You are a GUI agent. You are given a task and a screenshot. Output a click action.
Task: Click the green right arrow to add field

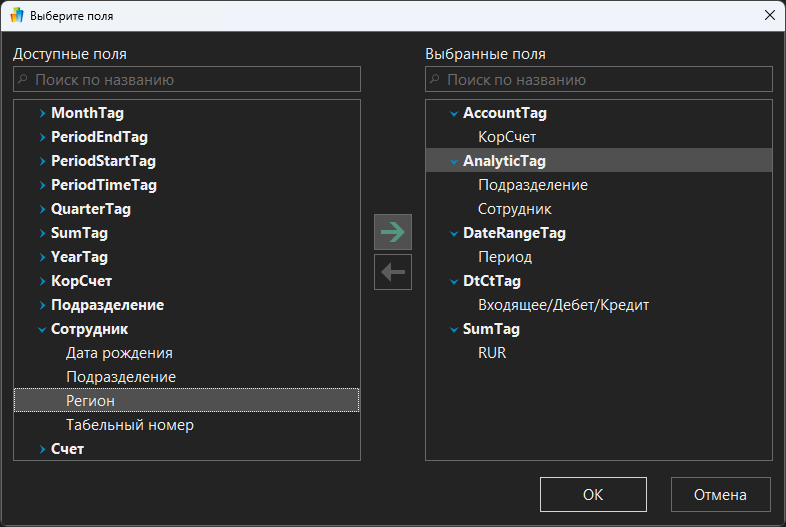393,232
